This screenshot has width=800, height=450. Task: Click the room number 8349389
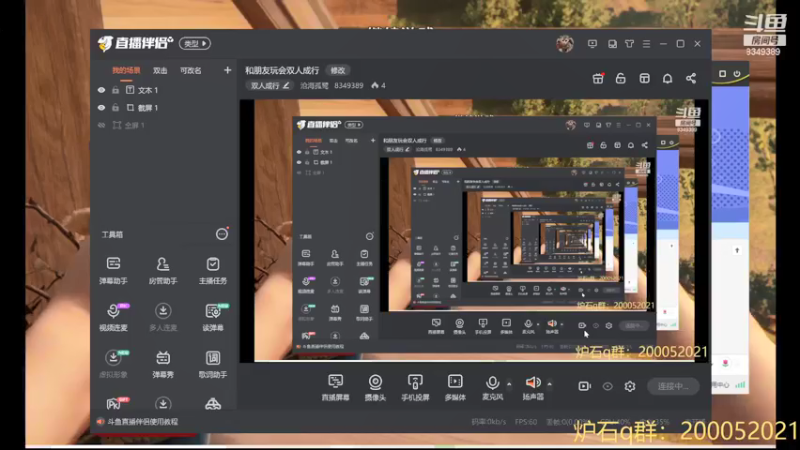pos(348,86)
